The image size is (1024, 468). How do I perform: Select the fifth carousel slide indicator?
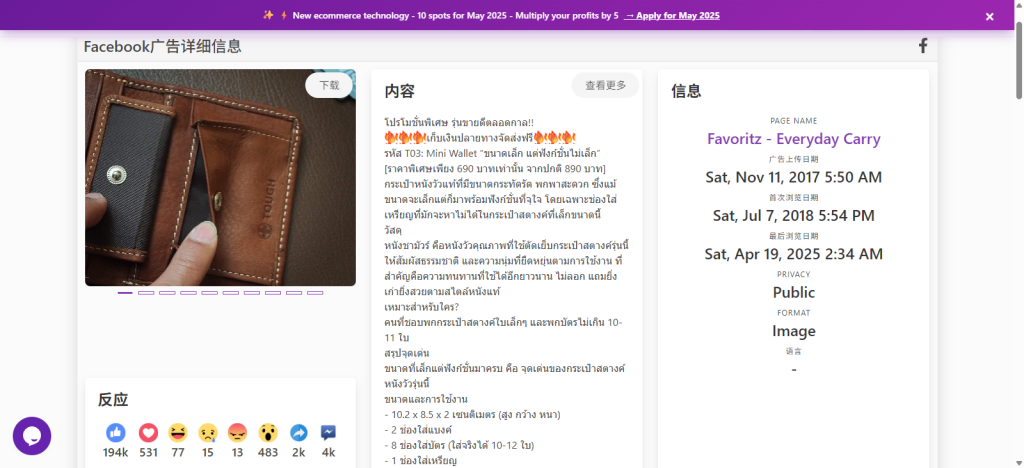pyautogui.click(x=210, y=293)
